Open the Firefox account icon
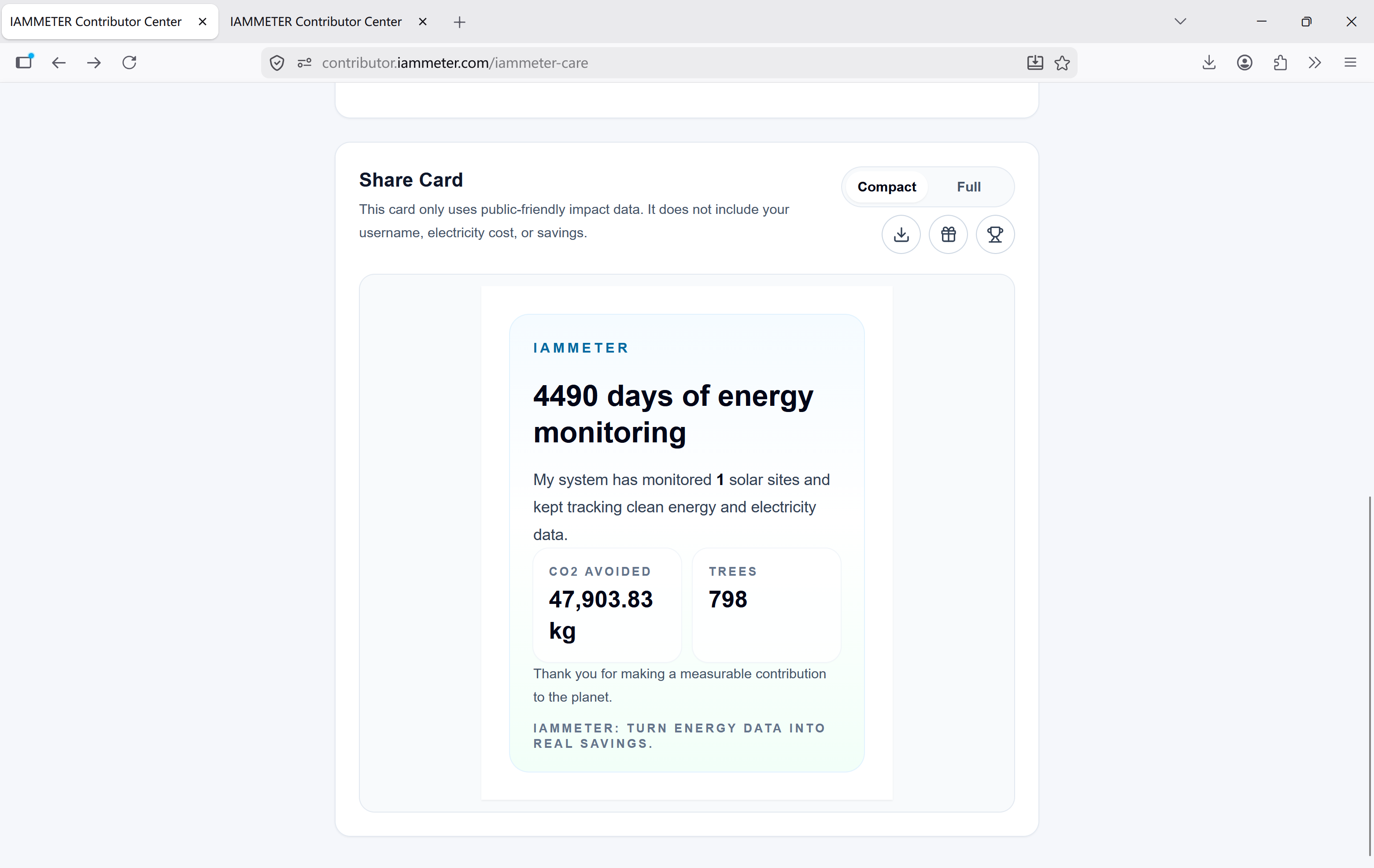The image size is (1374, 868). pyautogui.click(x=1245, y=63)
